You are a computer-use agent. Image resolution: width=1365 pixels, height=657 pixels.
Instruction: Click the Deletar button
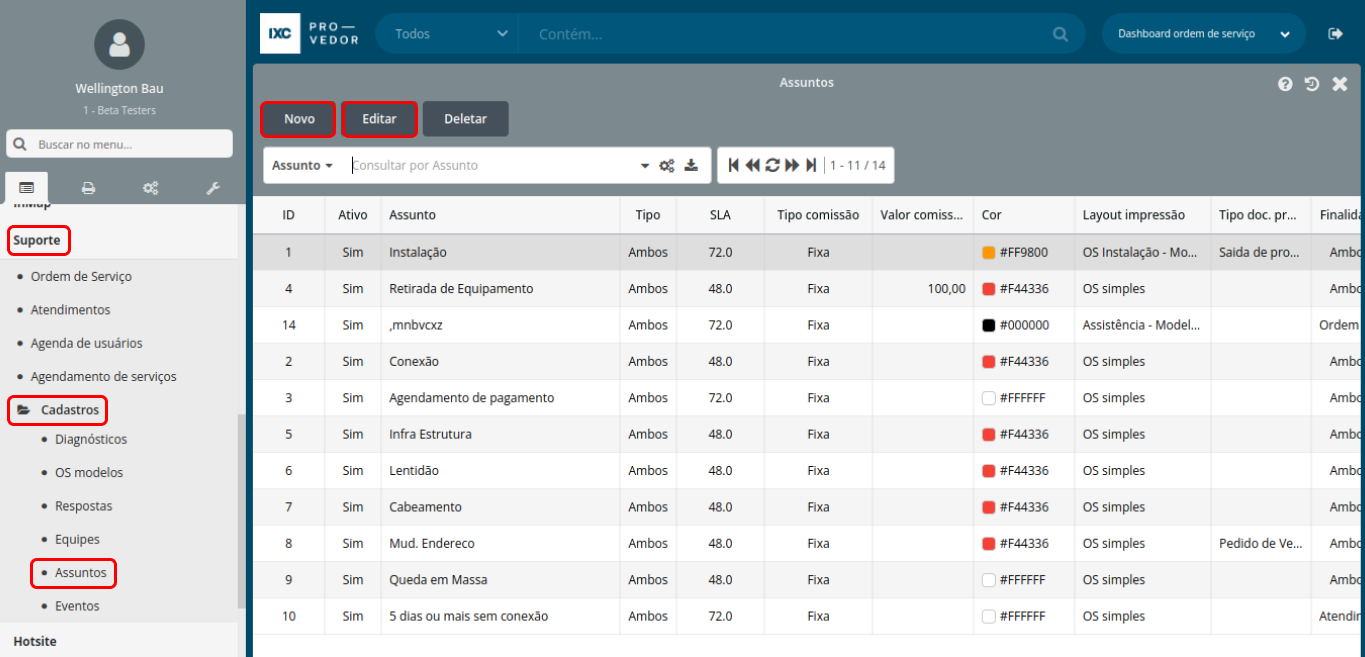[466, 119]
